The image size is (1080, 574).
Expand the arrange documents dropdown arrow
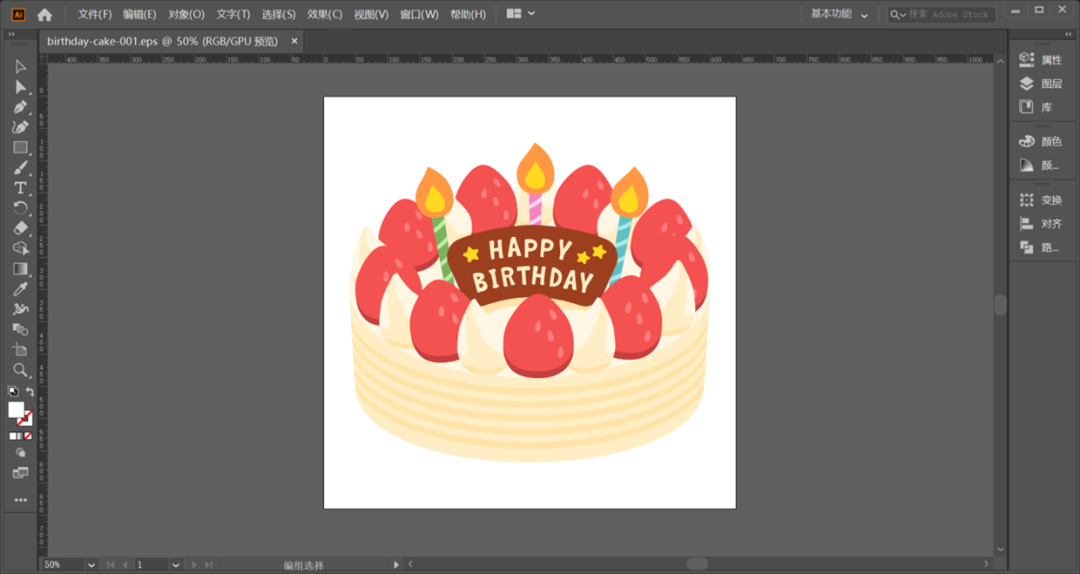[x=531, y=14]
